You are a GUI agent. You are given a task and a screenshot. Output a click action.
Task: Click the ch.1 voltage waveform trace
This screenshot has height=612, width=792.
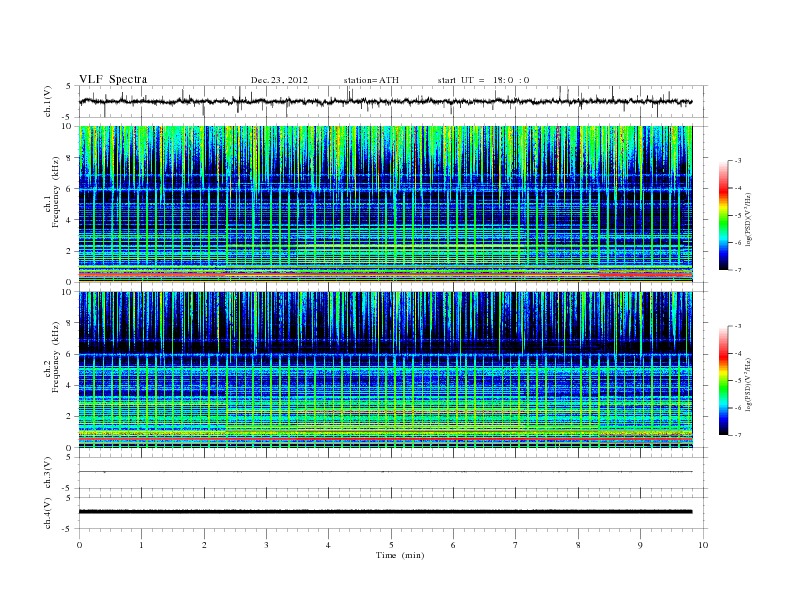click(x=385, y=101)
